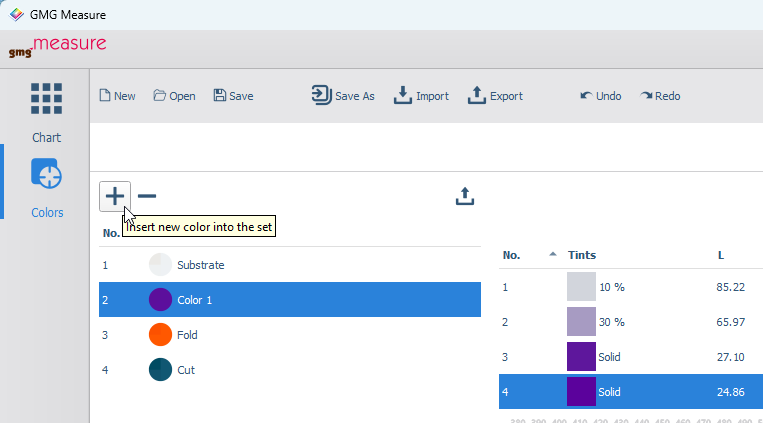This screenshot has width=763, height=423.
Task: Click the Export toolbar button
Action: click(x=495, y=95)
